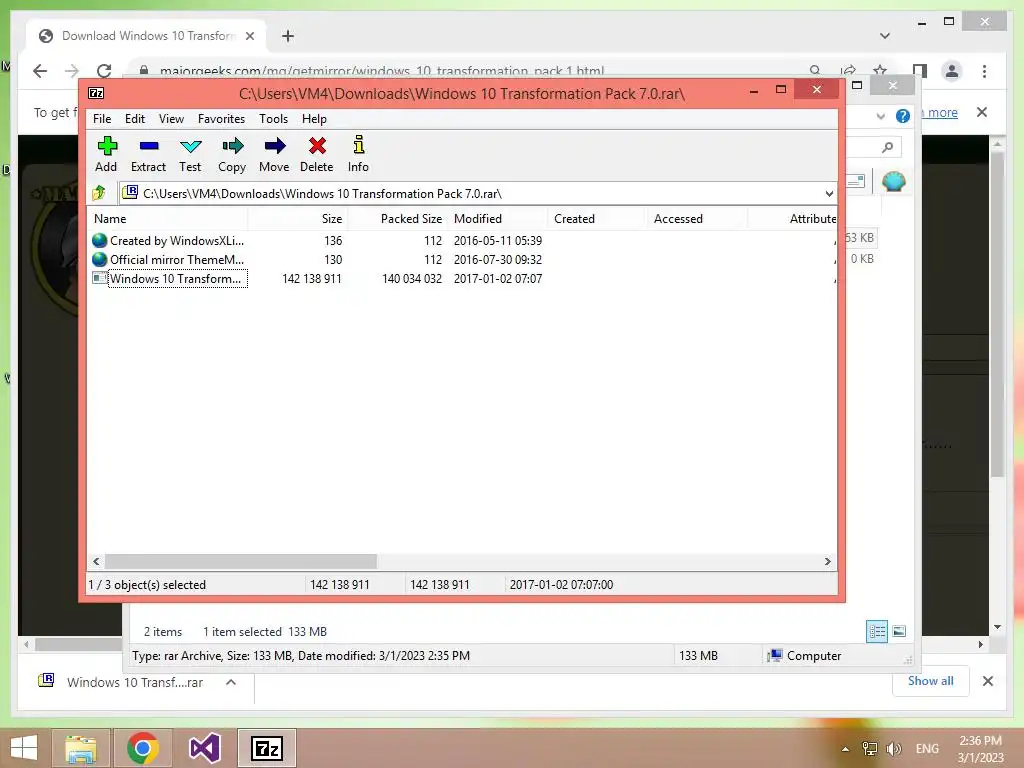Toggle Chrome side panel icon

[x=919, y=71]
